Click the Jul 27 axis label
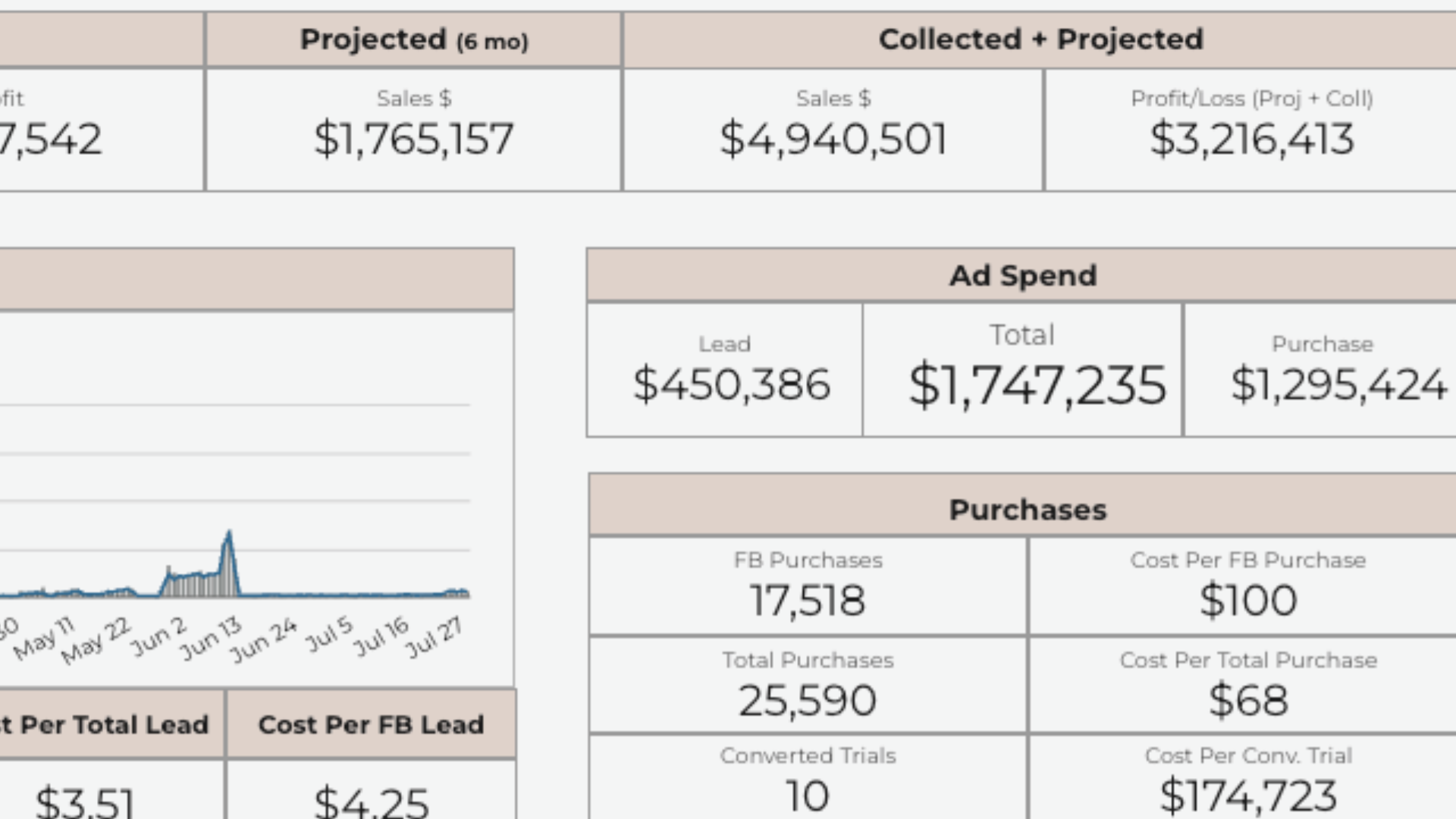Image resolution: width=1456 pixels, height=819 pixels. click(435, 636)
